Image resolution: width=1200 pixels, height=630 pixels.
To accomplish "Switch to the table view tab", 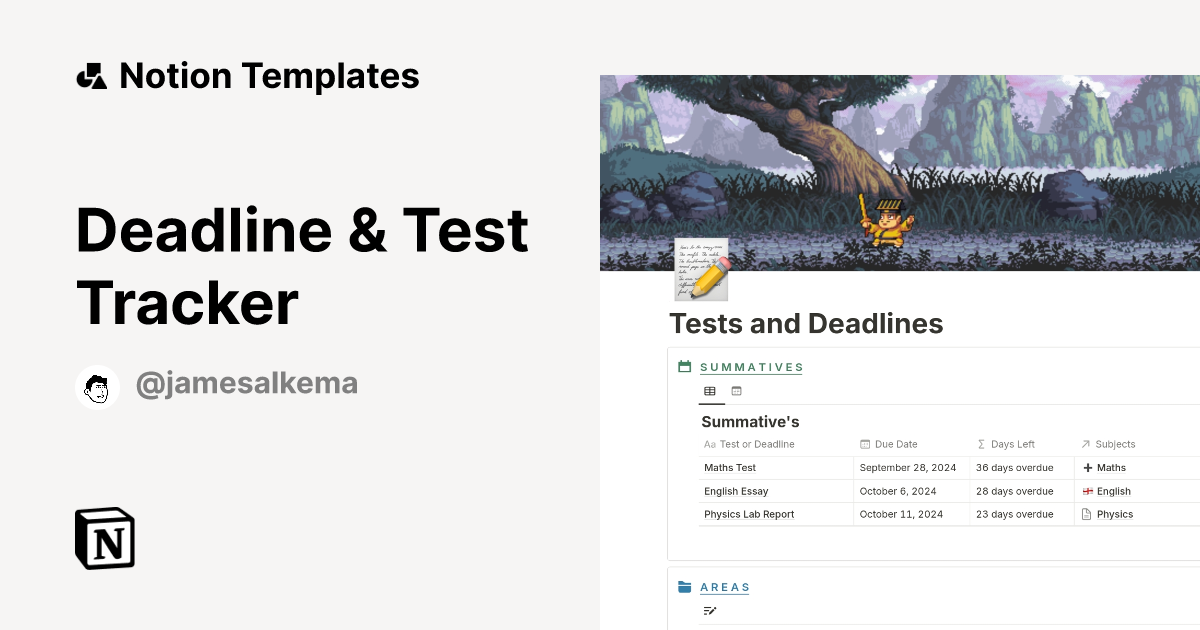I will coord(710,391).
